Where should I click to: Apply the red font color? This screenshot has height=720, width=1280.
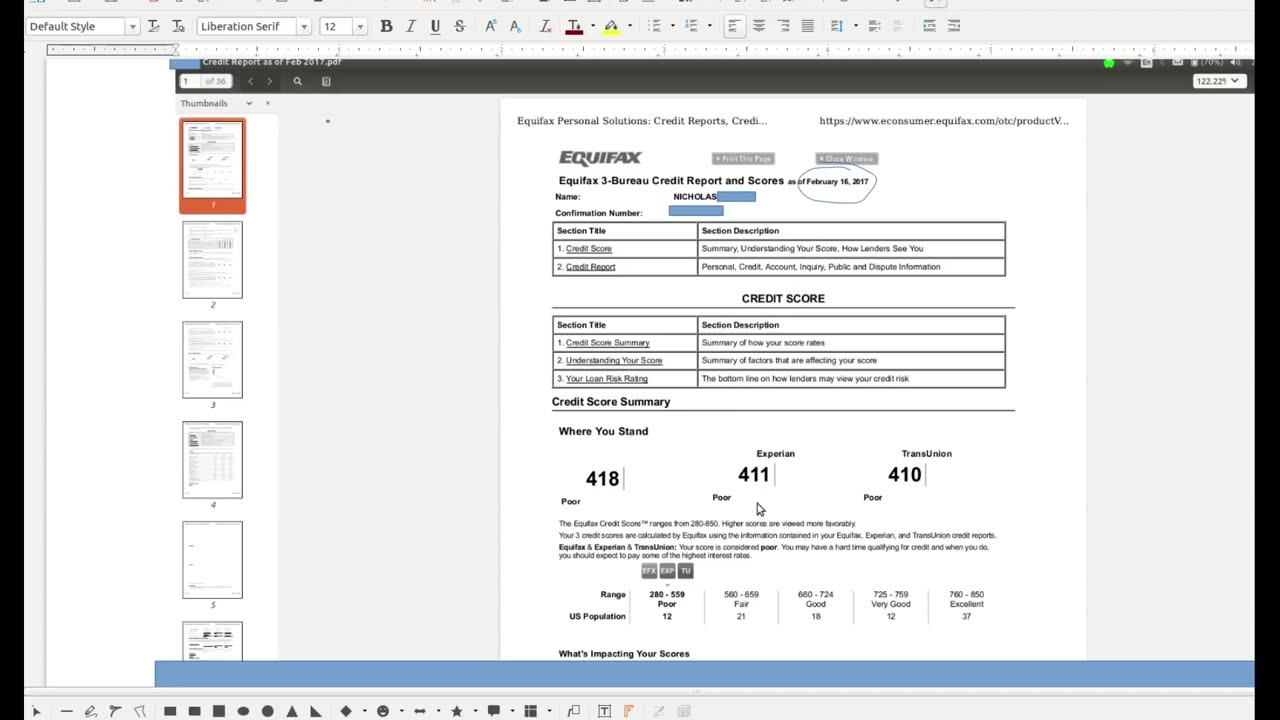(x=574, y=26)
